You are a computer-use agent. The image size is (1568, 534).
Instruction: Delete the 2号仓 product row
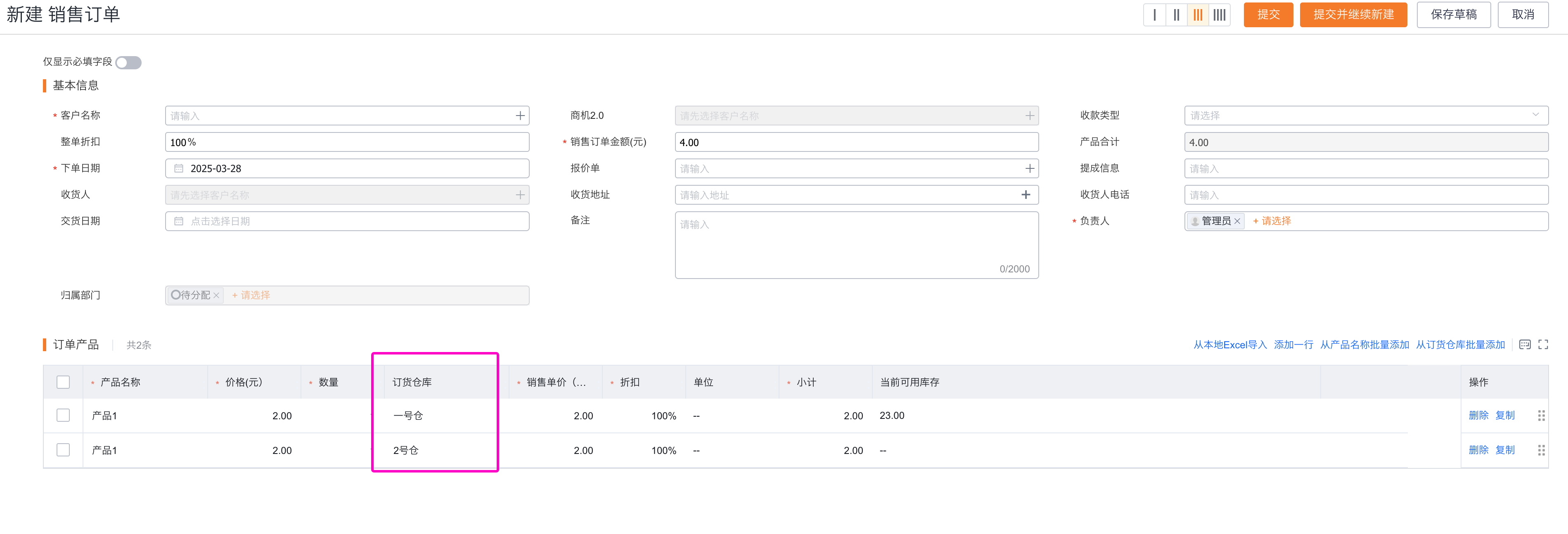point(1478,450)
